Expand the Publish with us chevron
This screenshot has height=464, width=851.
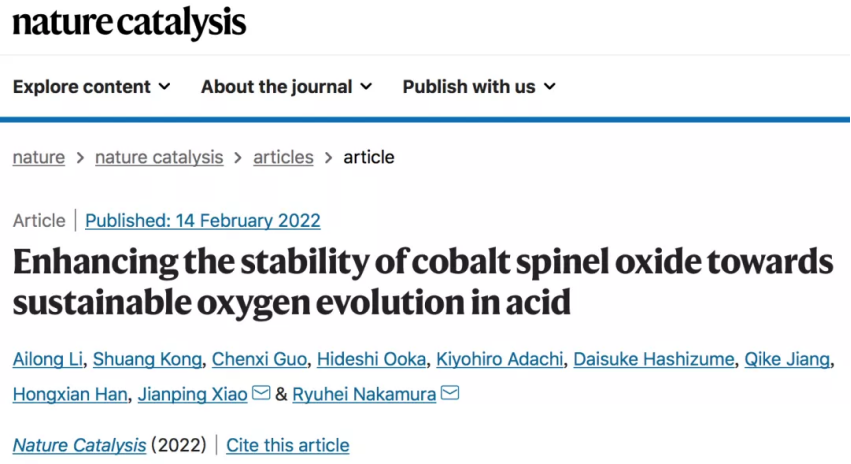(550, 87)
